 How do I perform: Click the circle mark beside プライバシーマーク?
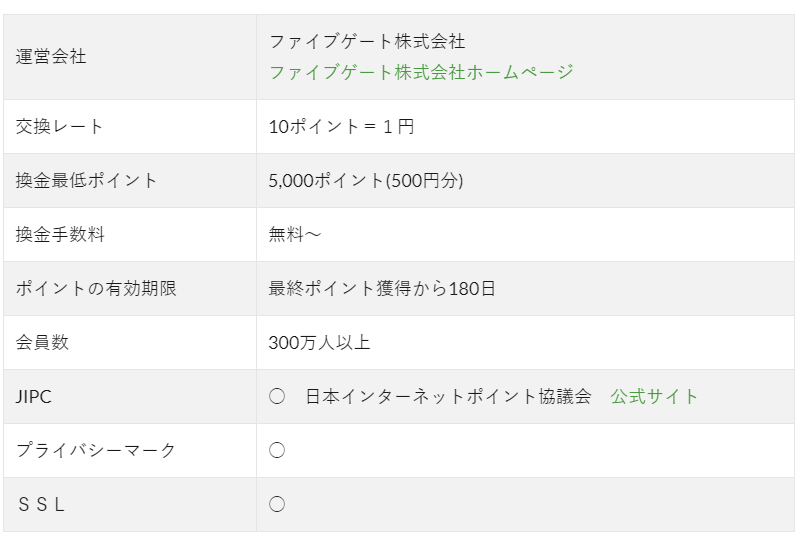point(277,450)
